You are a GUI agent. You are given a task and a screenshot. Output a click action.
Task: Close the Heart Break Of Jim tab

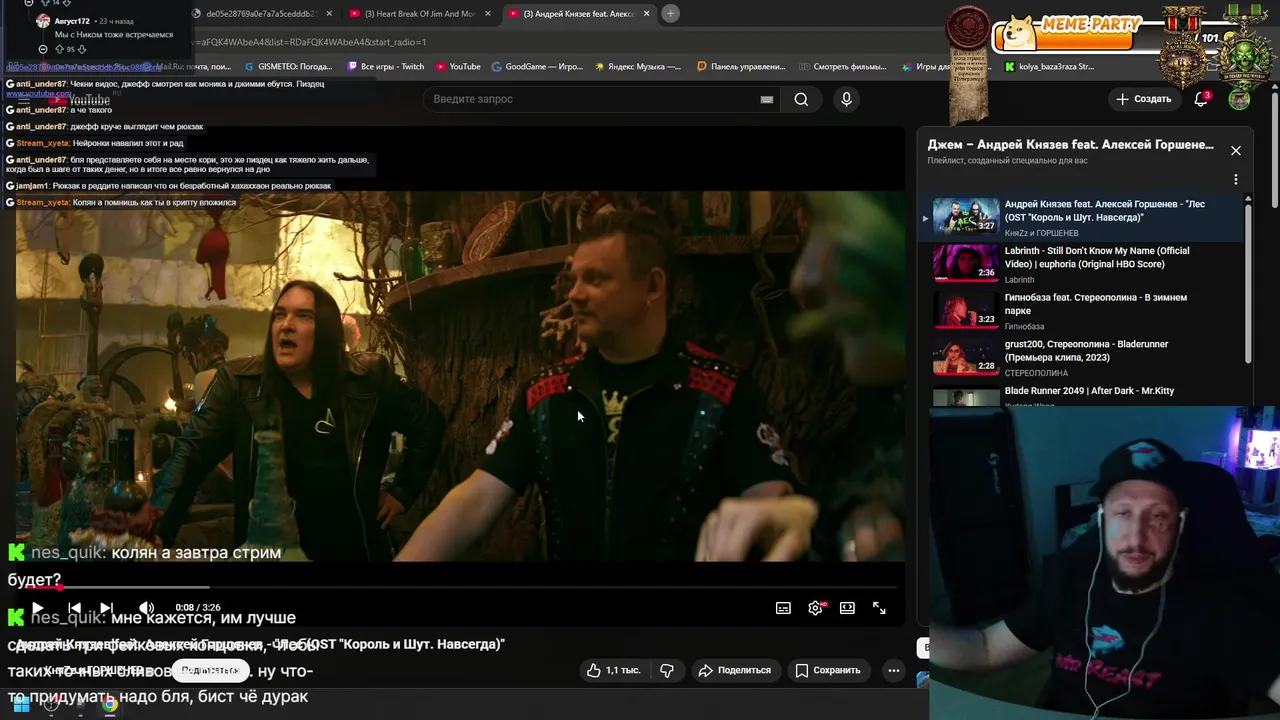point(488,14)
